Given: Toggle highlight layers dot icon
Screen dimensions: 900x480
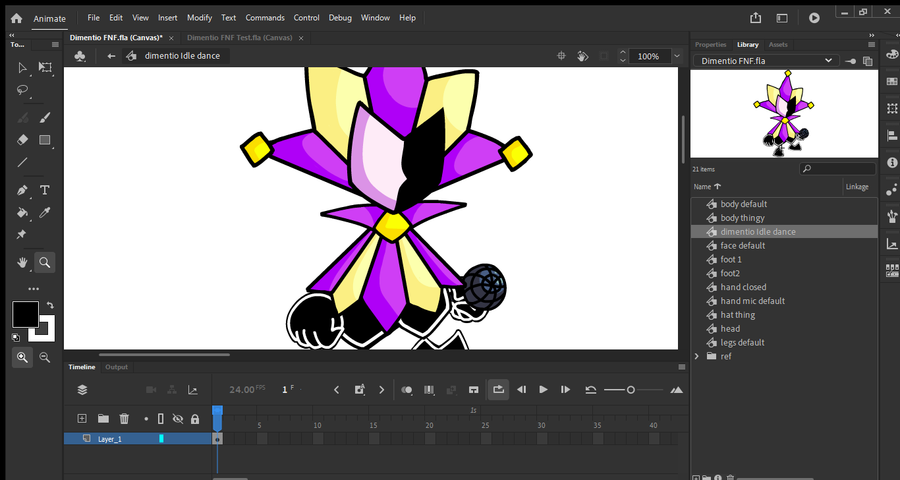Looking at the screenshot, I should 146,419.
